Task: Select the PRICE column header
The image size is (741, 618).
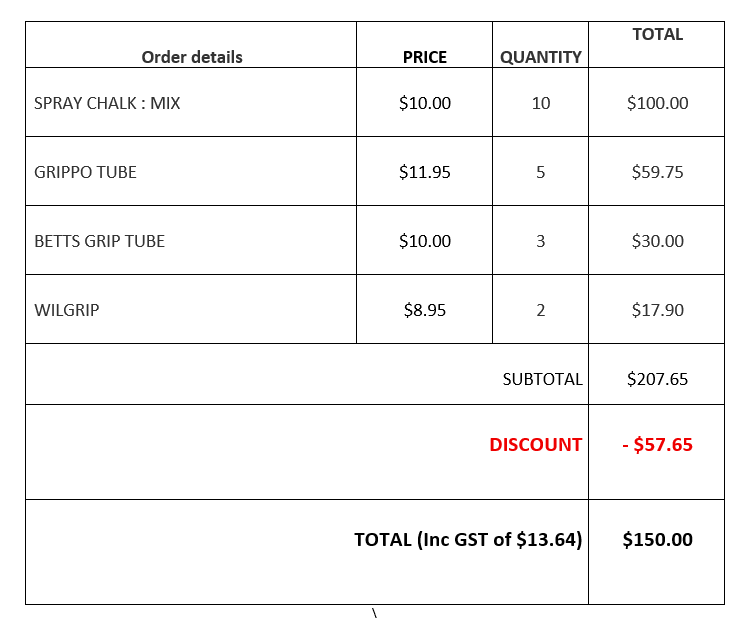Action: [x=424, y=57]
